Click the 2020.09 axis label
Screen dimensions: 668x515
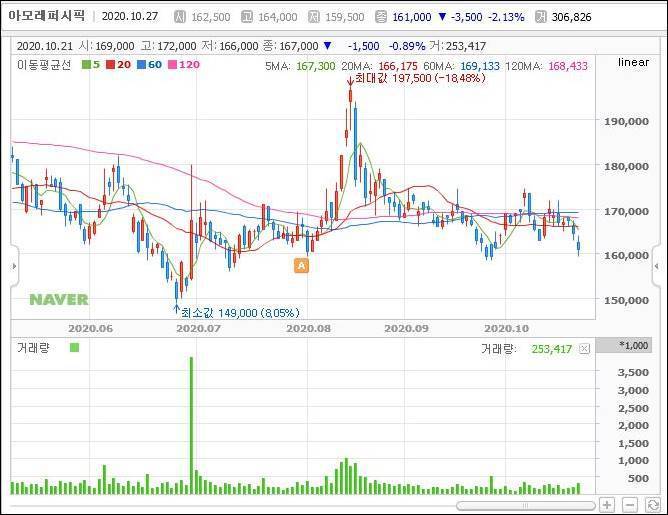point(406,328)
